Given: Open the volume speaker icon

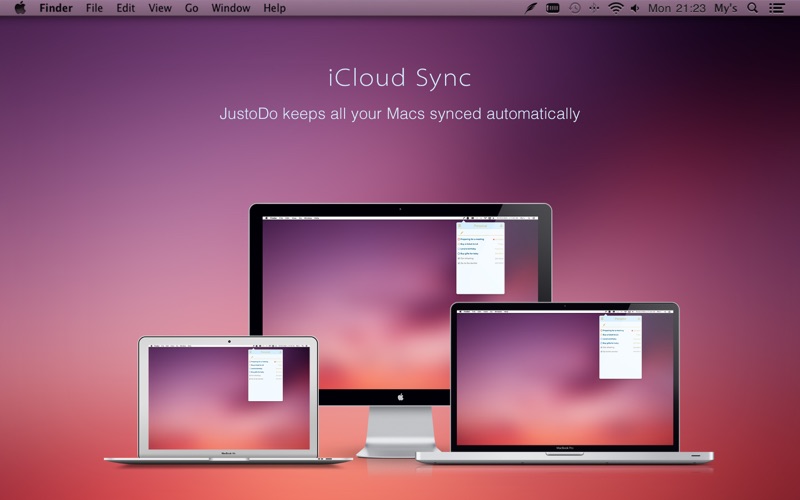Looking at the screenshot, I should pos(634,8).
